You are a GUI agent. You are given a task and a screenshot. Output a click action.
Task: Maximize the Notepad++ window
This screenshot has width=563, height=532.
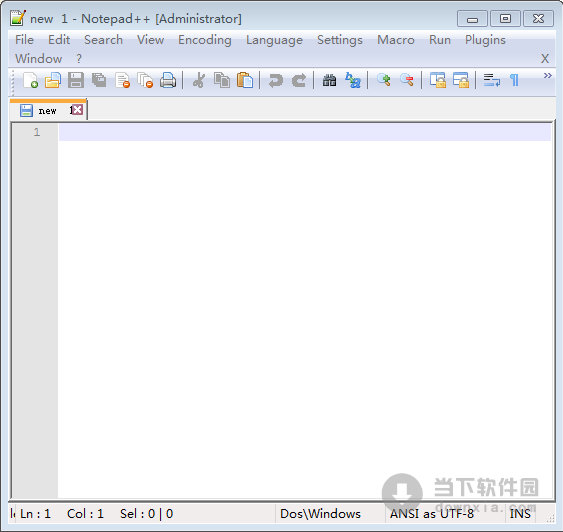505,19
